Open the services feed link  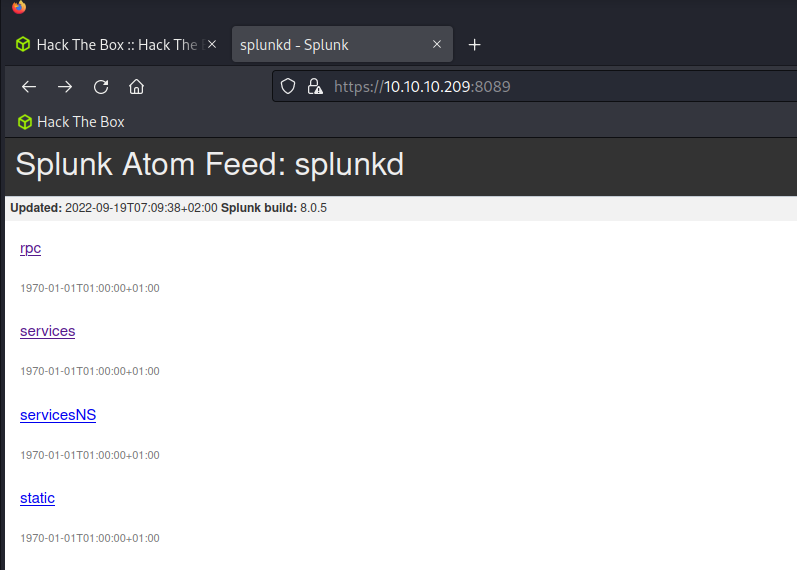[x=48, y=331]
